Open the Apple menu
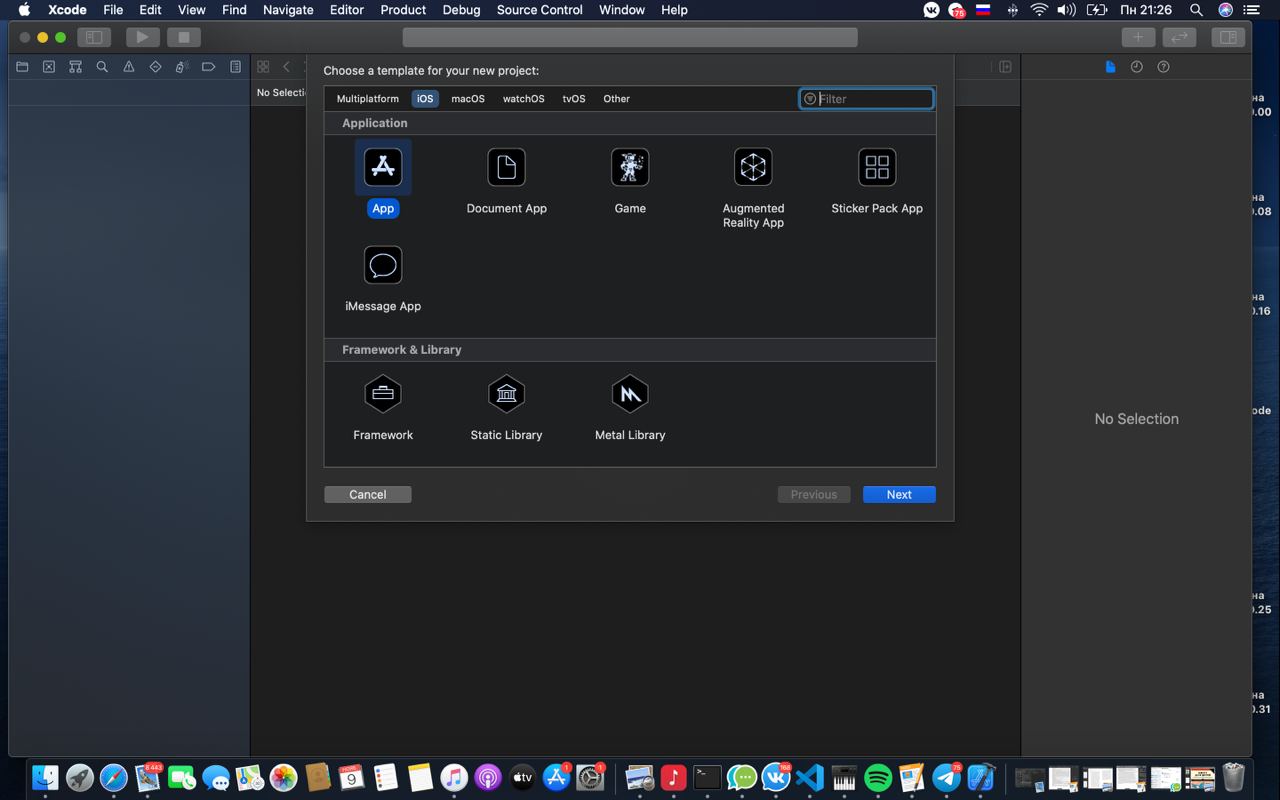Image resolution: width=1280 pixels, height=800 pixels. click(24, 10)
